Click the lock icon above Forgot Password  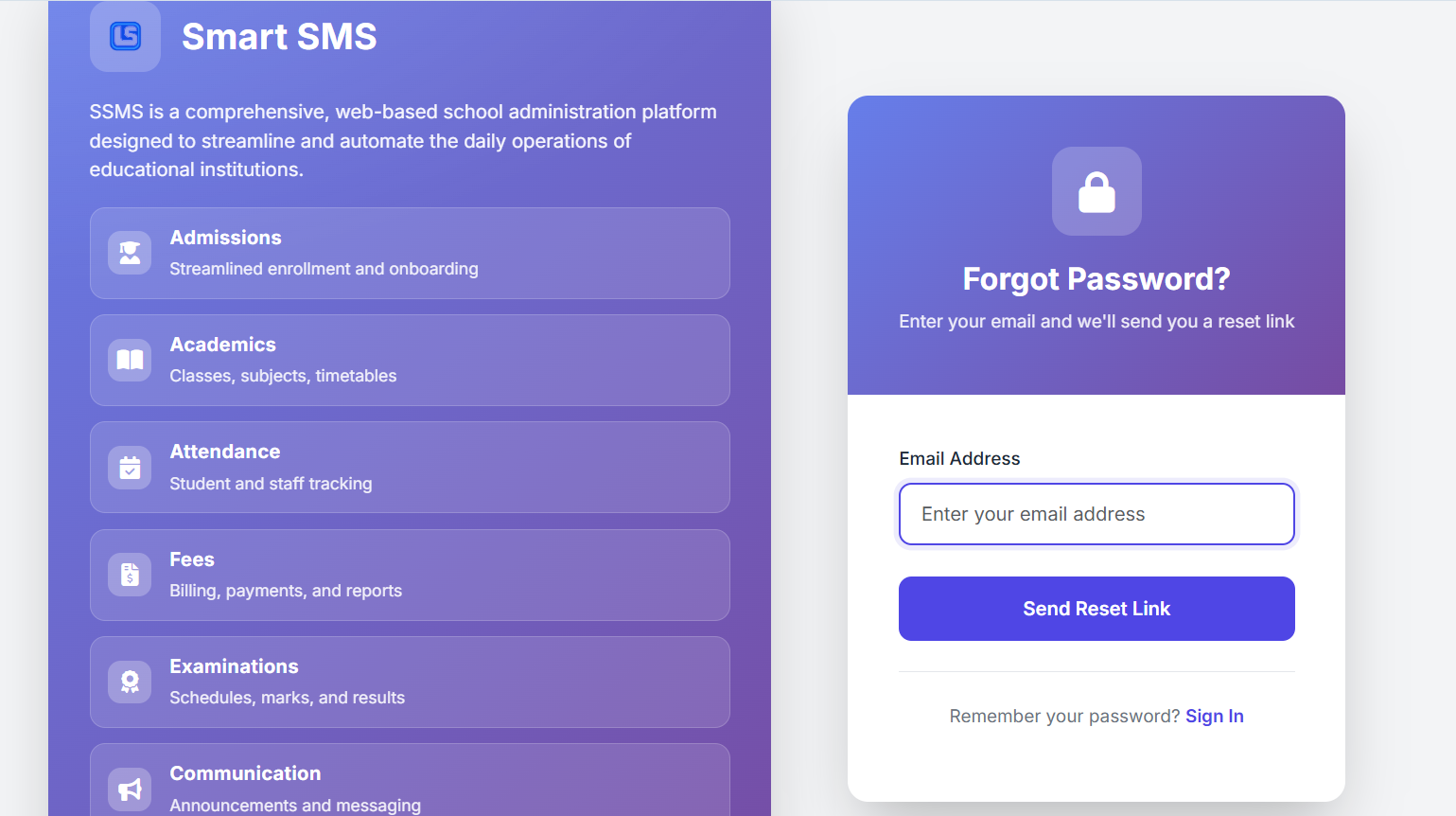[x=1096, y=192]
